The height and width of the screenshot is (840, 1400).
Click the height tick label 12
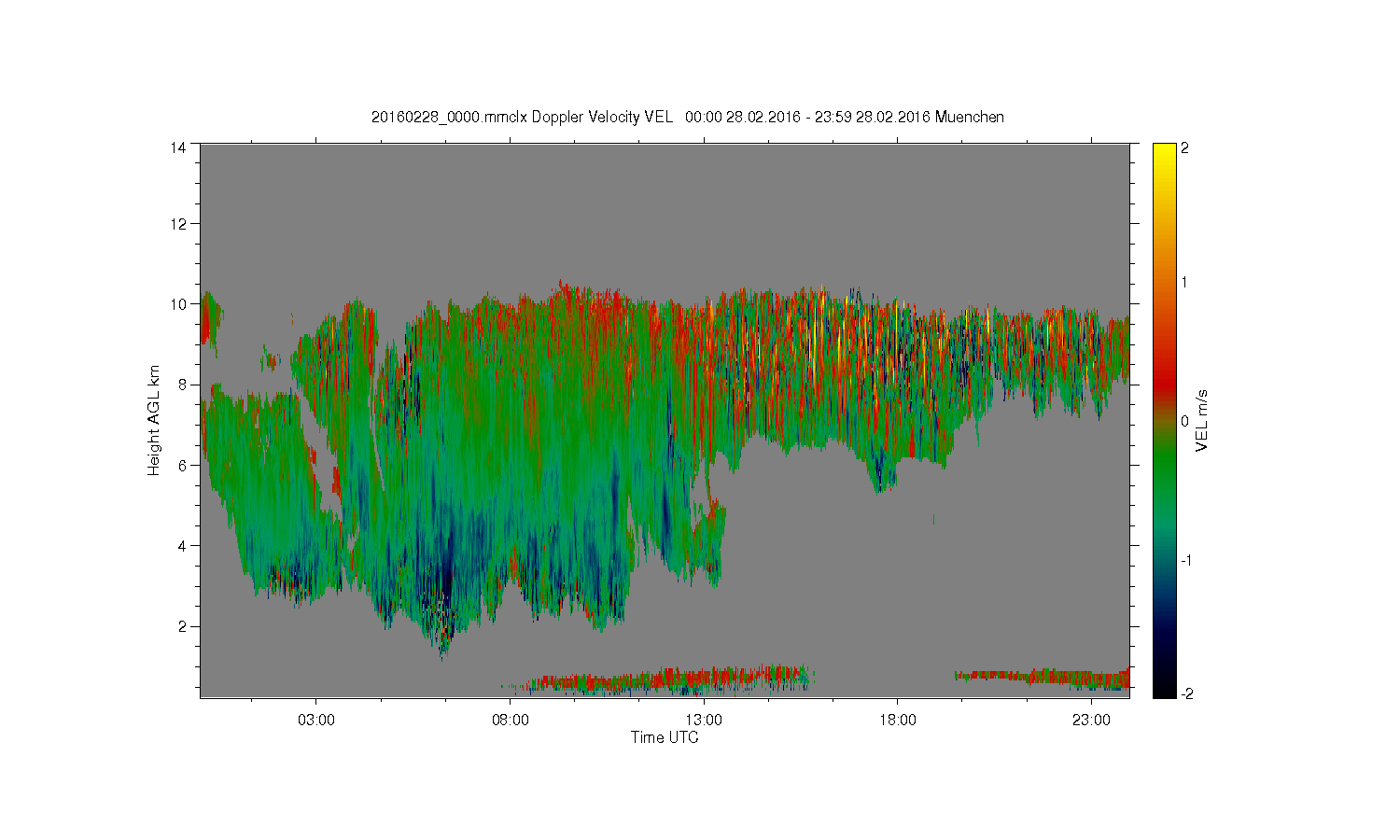click(x=178, y=224)
